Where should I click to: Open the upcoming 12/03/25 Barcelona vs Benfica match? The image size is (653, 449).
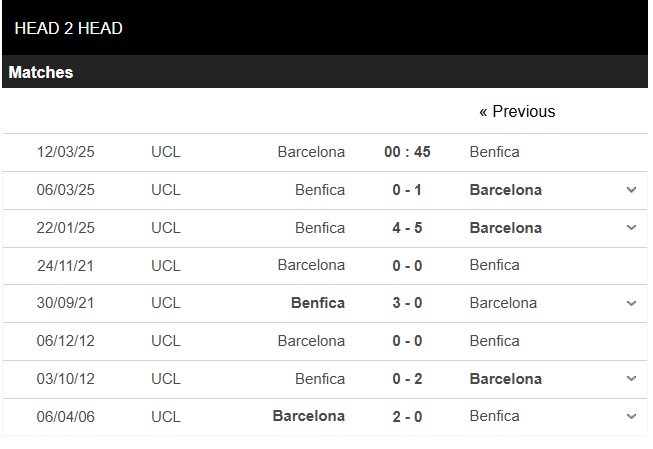click(x=325, y=152)
